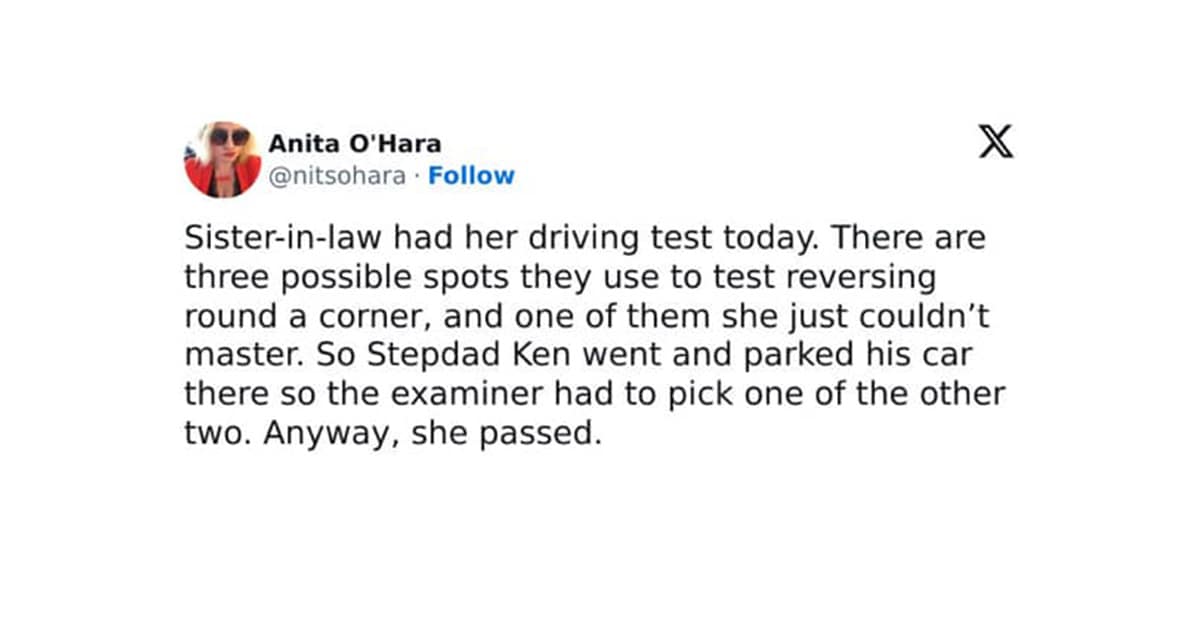
Task: Click the Follow link
Action: pos(471,176)
